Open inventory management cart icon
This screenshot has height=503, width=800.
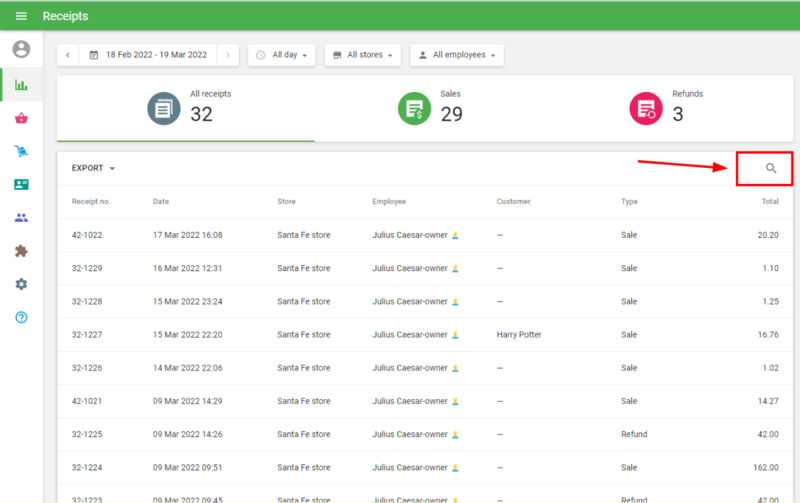[21, 151]
